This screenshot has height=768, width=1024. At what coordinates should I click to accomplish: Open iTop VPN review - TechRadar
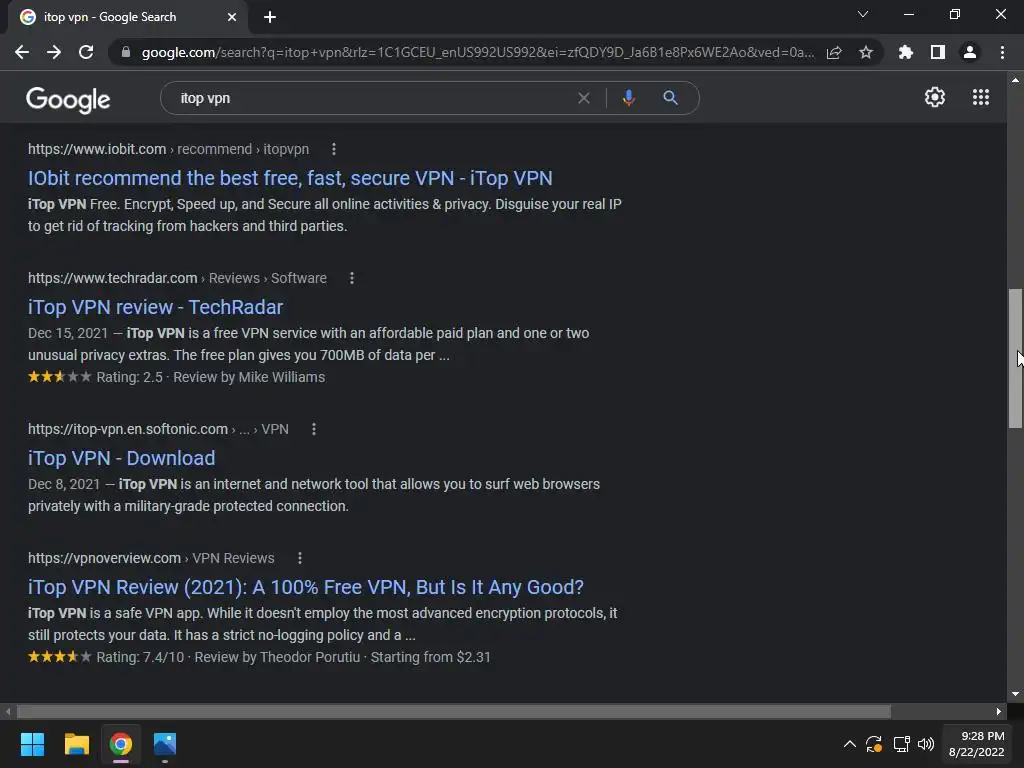pyautogui.click(x=155, y=307)
